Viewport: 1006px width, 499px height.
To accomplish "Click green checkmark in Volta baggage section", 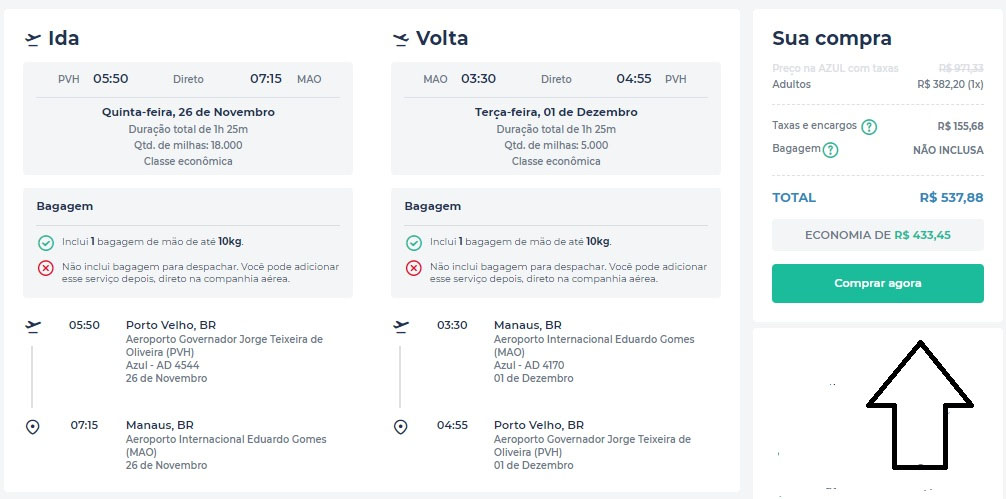I will click(413, 243).
